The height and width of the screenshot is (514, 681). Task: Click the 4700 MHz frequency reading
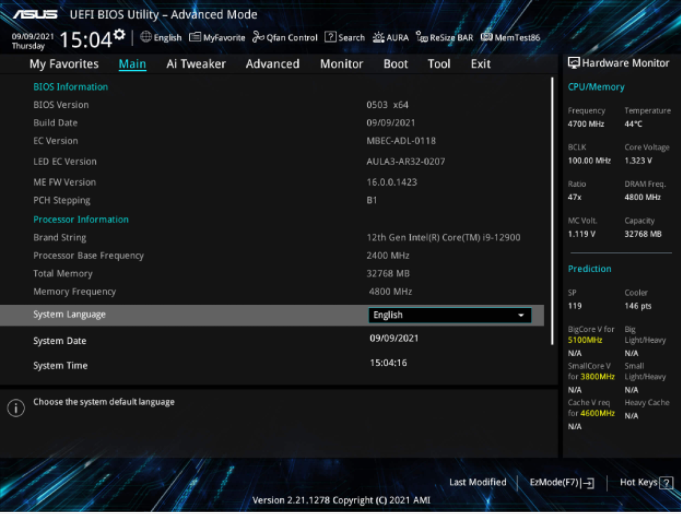pyautogui.click(x=586, y=124)
